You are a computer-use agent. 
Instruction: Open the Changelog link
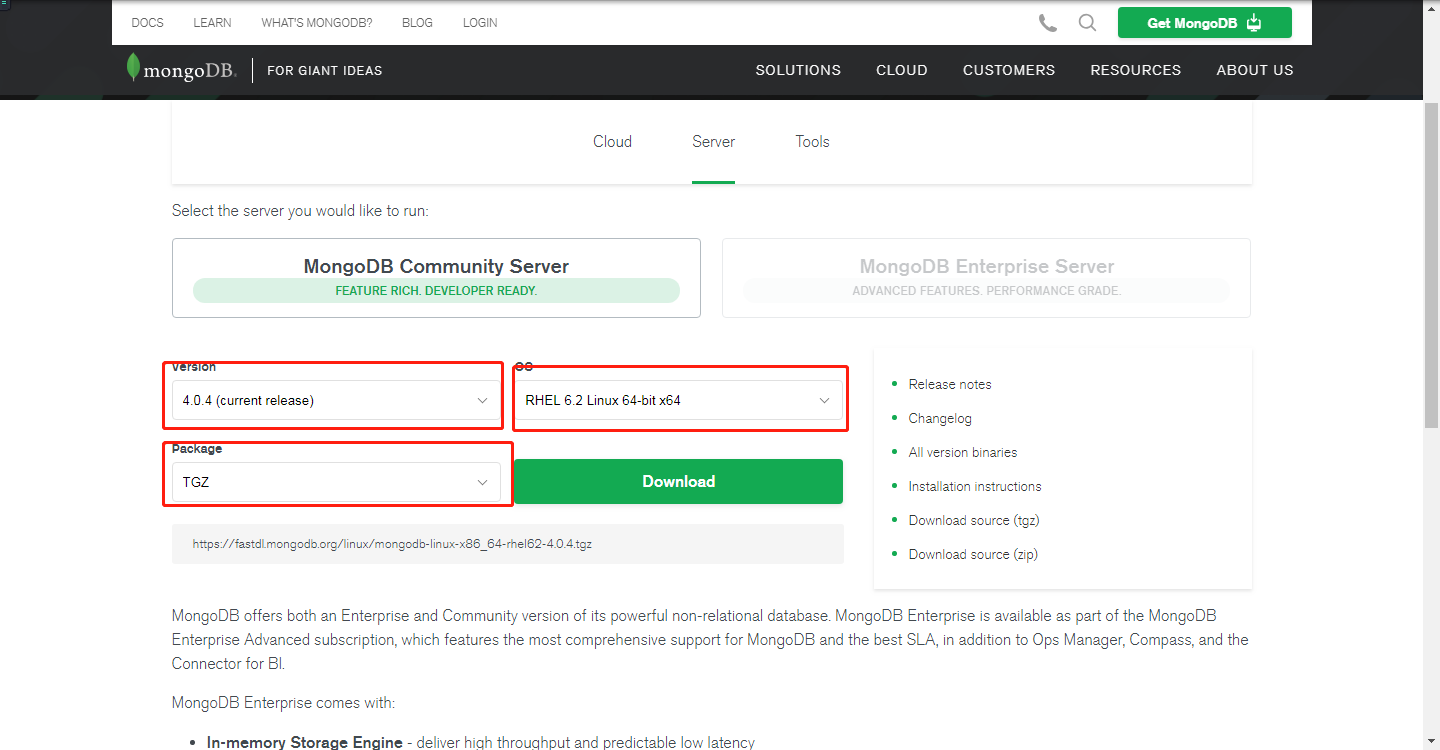tap(940, 418)
